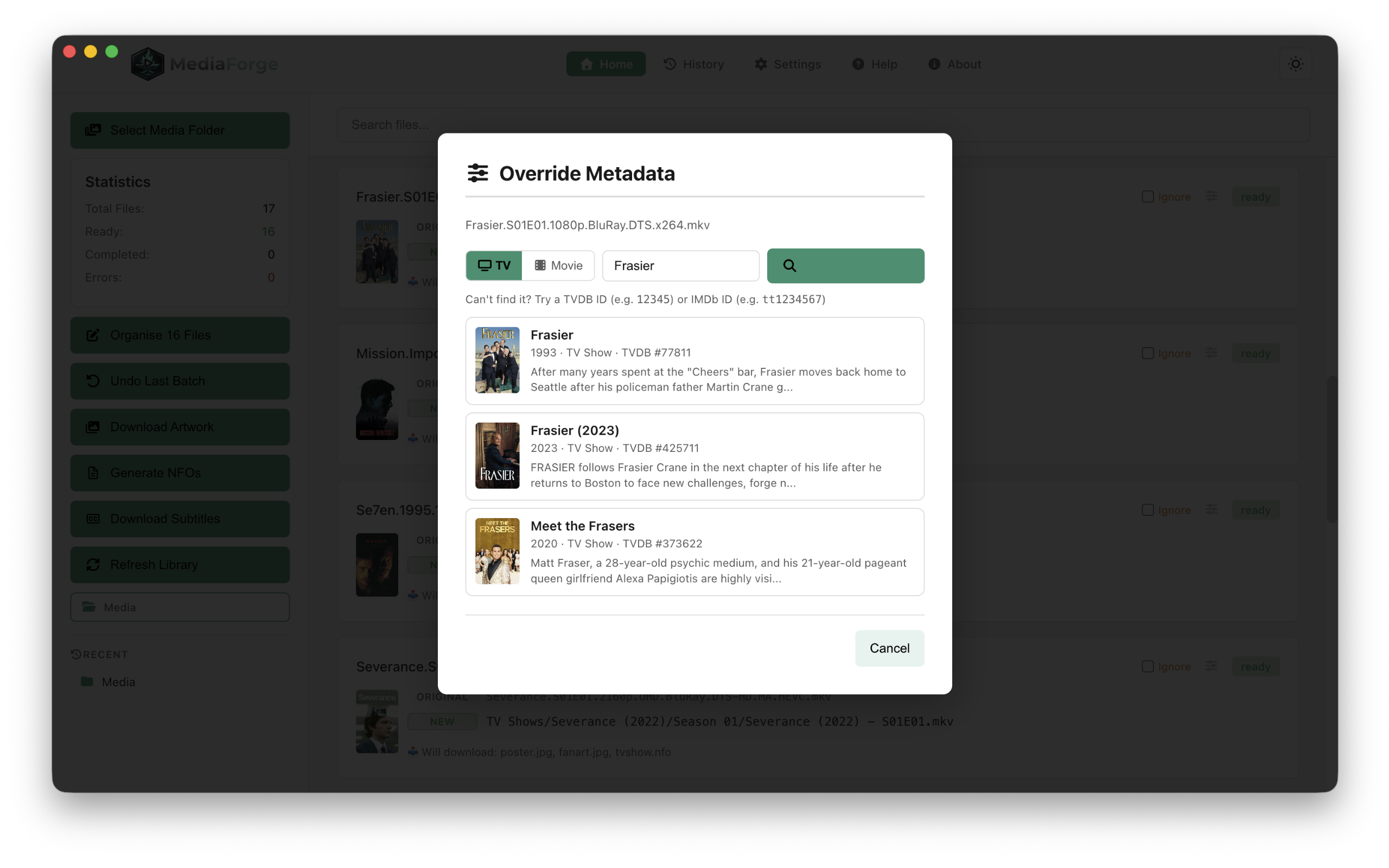Click the Download Artwork picture icon
The image size is (1389, 868).
93,426
